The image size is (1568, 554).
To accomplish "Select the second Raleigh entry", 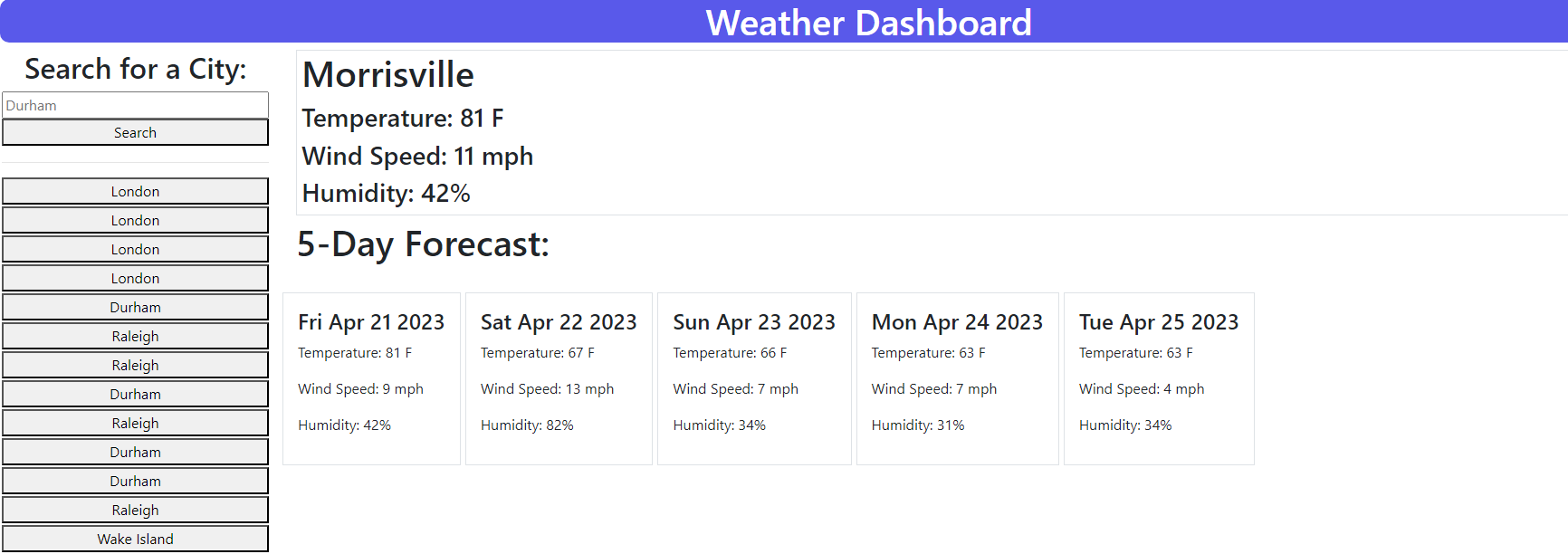I will pos(135,365).
